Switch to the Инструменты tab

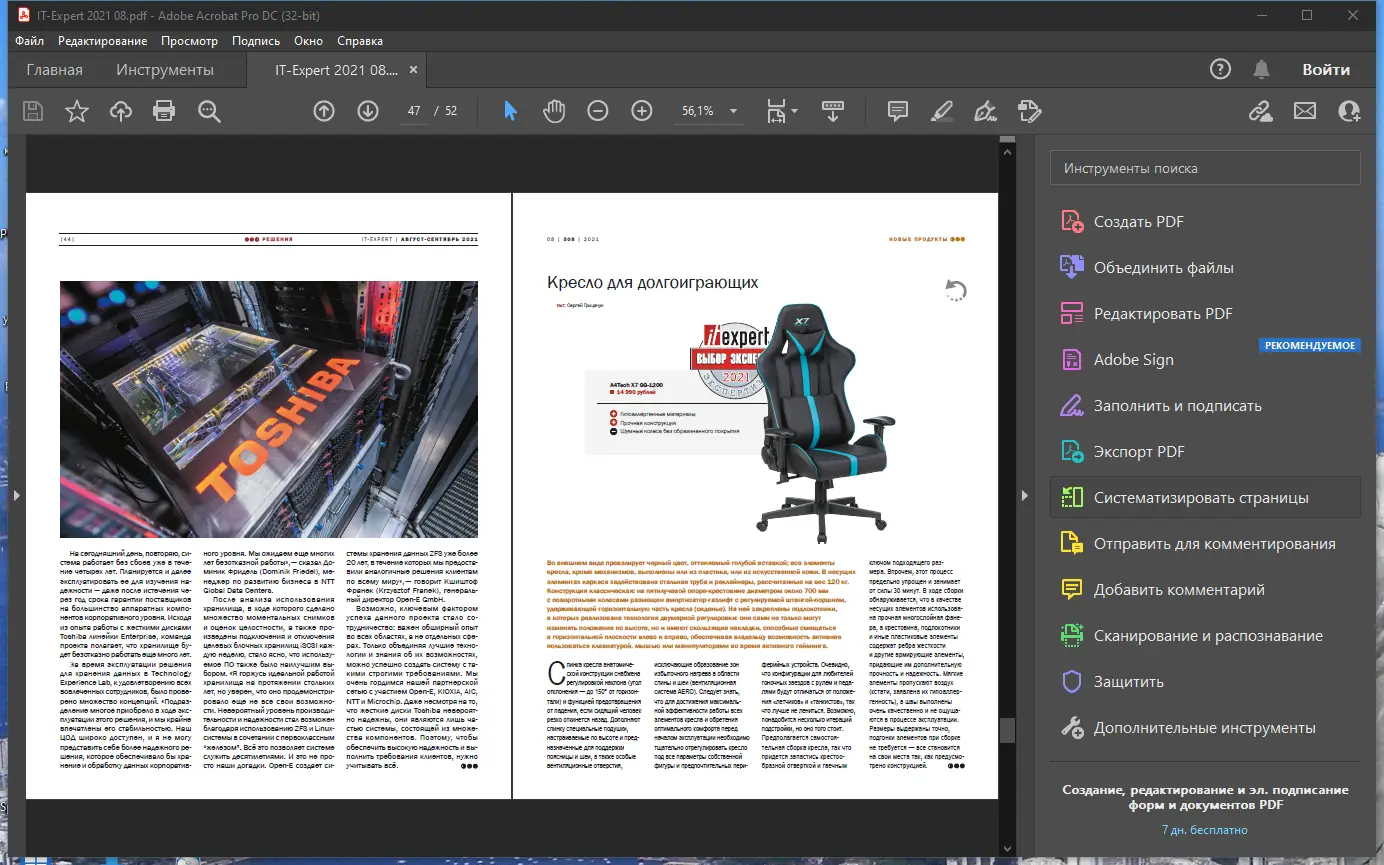click(x=165, y=70)
